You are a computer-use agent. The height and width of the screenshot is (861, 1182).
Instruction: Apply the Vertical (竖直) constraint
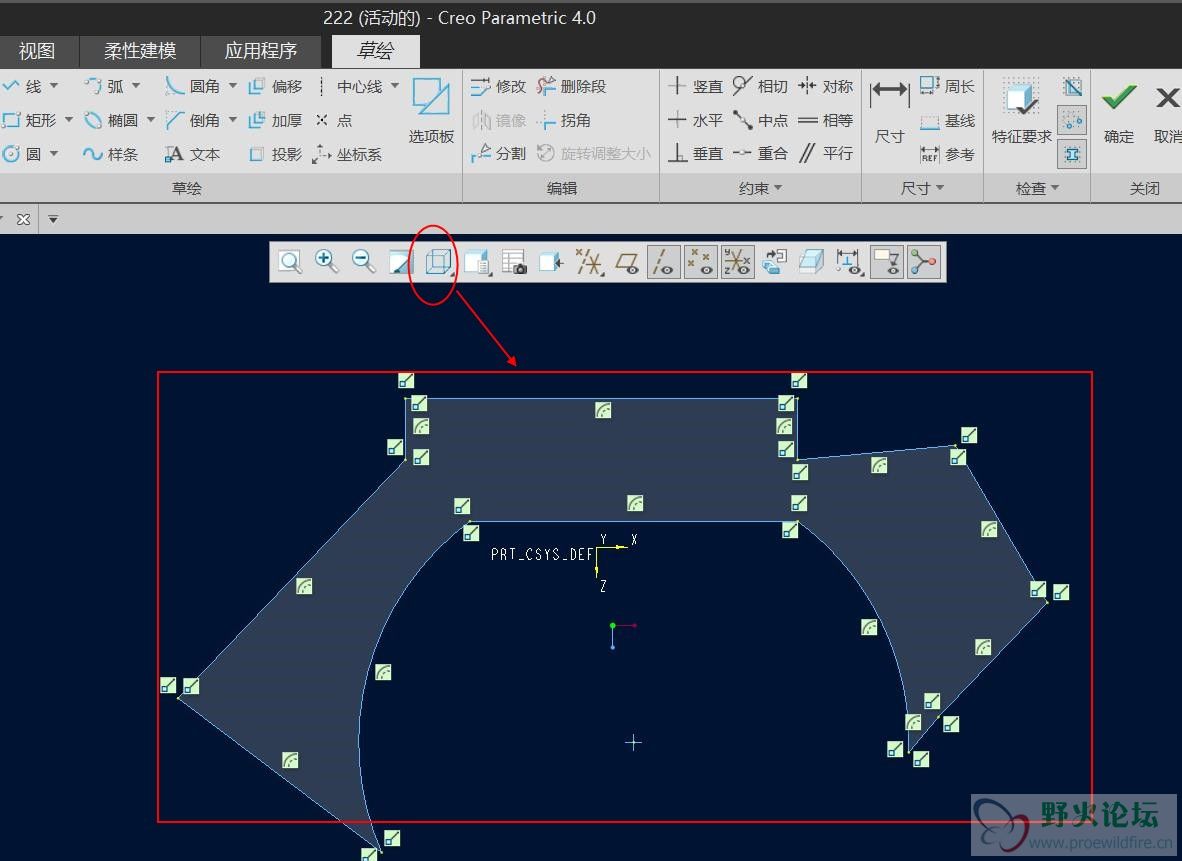tap(696, 86)
